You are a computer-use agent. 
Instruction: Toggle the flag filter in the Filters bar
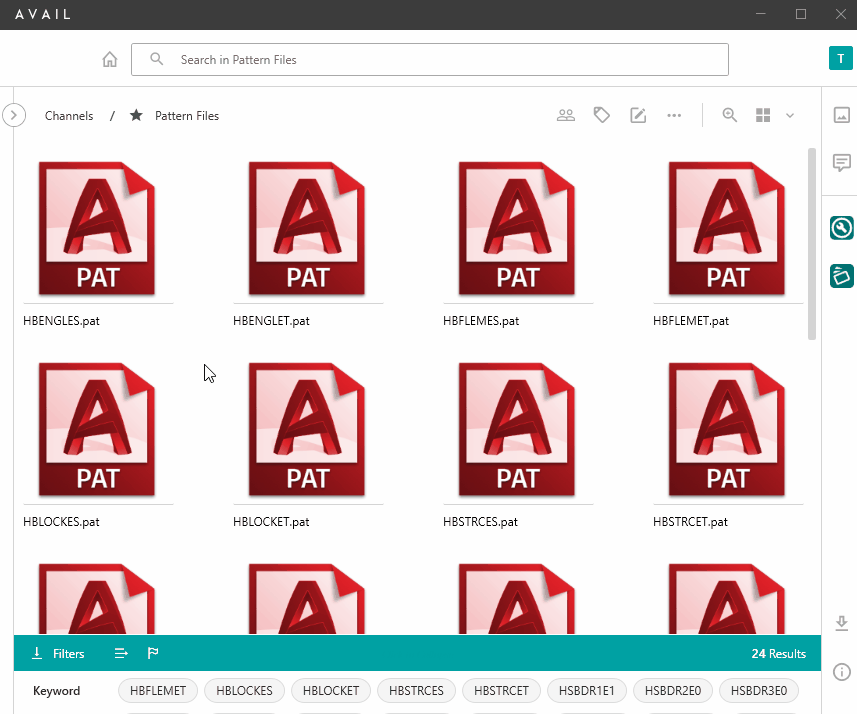(x=152, y=653)
